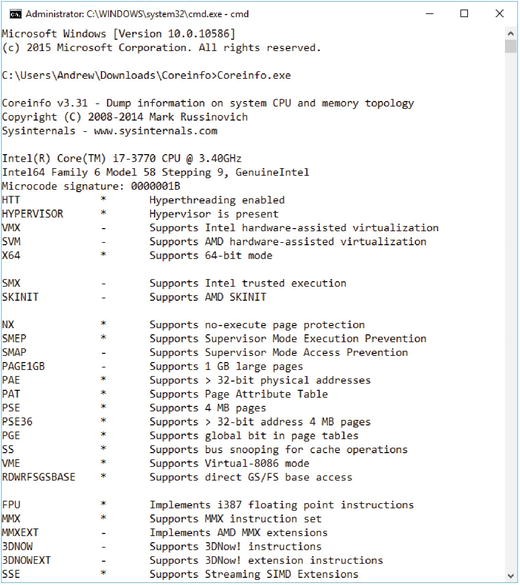The height and width of the screenshot is (585, 520).
Task: Click the empty scrollbar track below thumb
Action: coord(511,312)
